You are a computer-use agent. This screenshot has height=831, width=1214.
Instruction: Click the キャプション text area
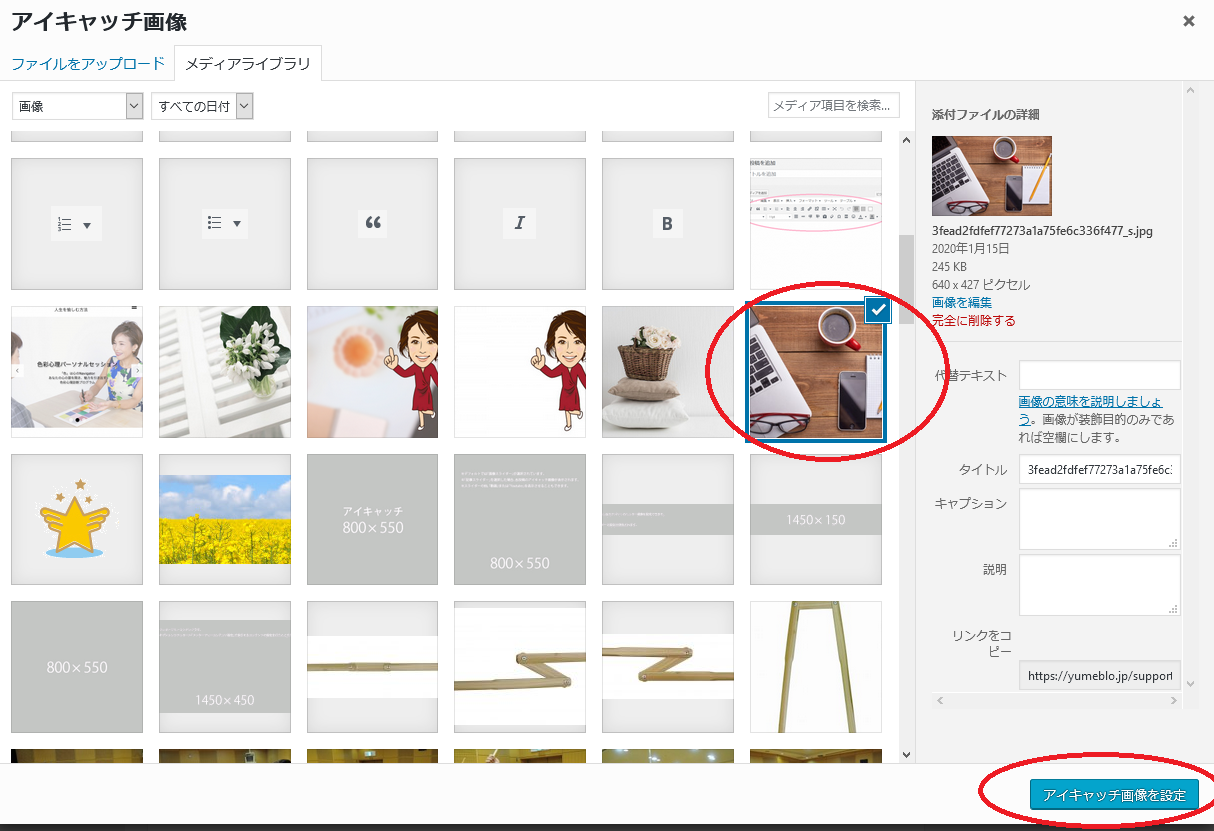coord(1100,519)
